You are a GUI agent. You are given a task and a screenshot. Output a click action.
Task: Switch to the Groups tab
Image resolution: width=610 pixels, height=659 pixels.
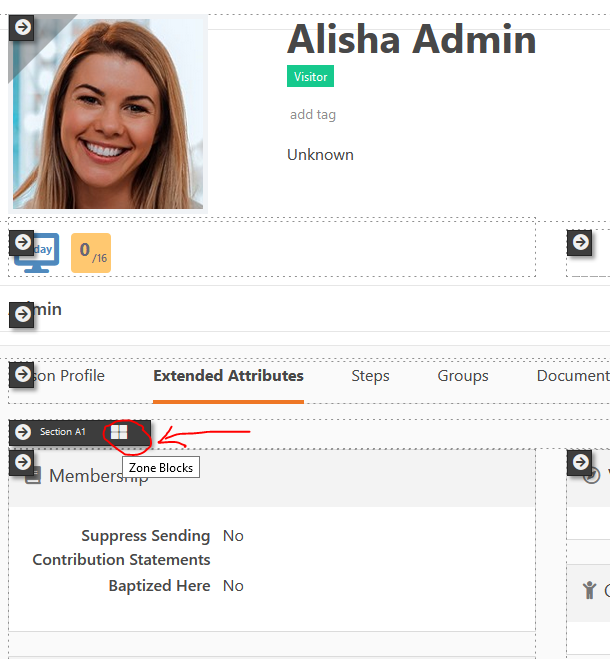[463, 376]
